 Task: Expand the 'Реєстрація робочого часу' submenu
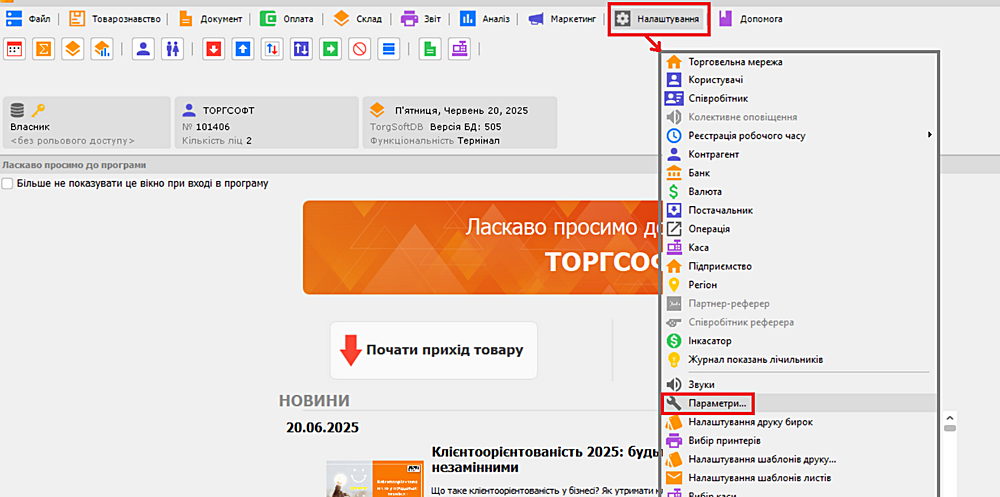[760, 135]
